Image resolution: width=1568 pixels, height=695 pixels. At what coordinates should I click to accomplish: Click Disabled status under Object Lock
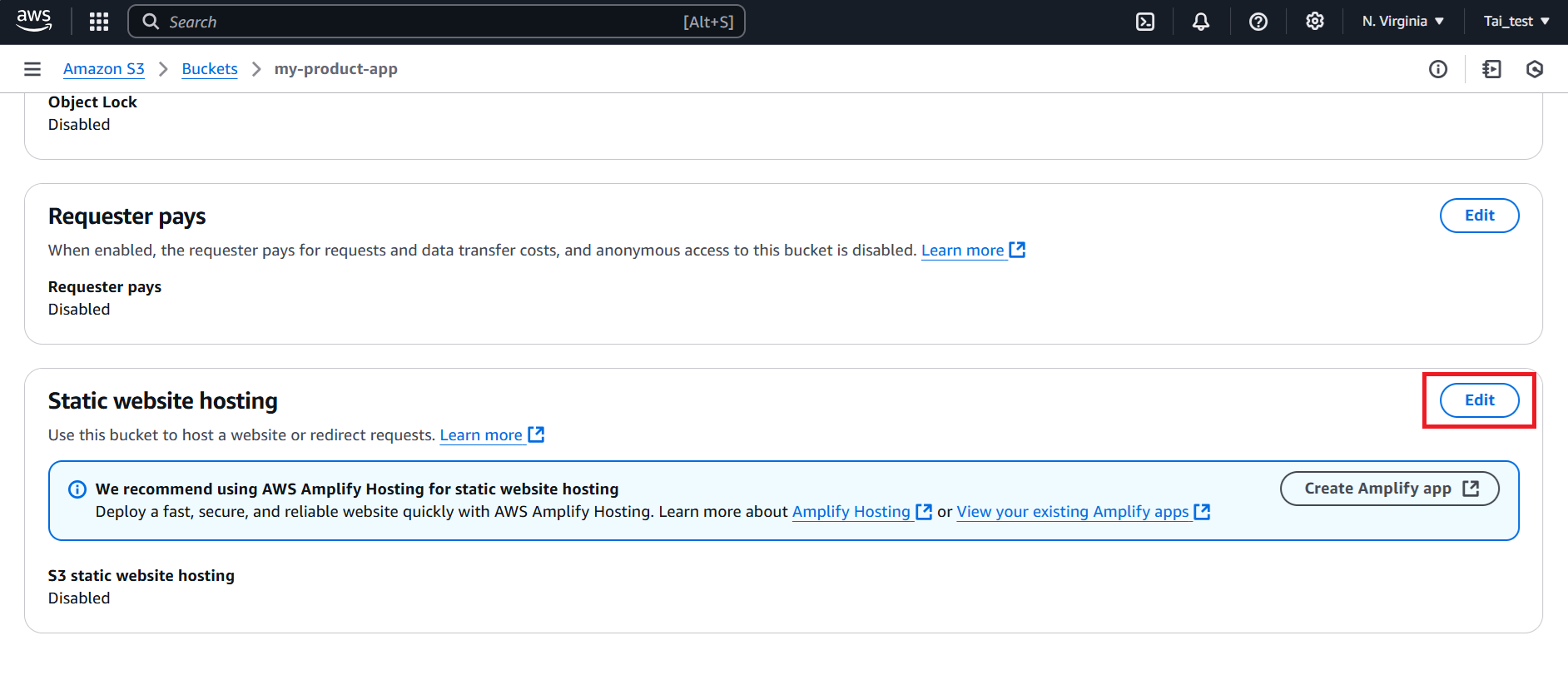coord(79,125)
